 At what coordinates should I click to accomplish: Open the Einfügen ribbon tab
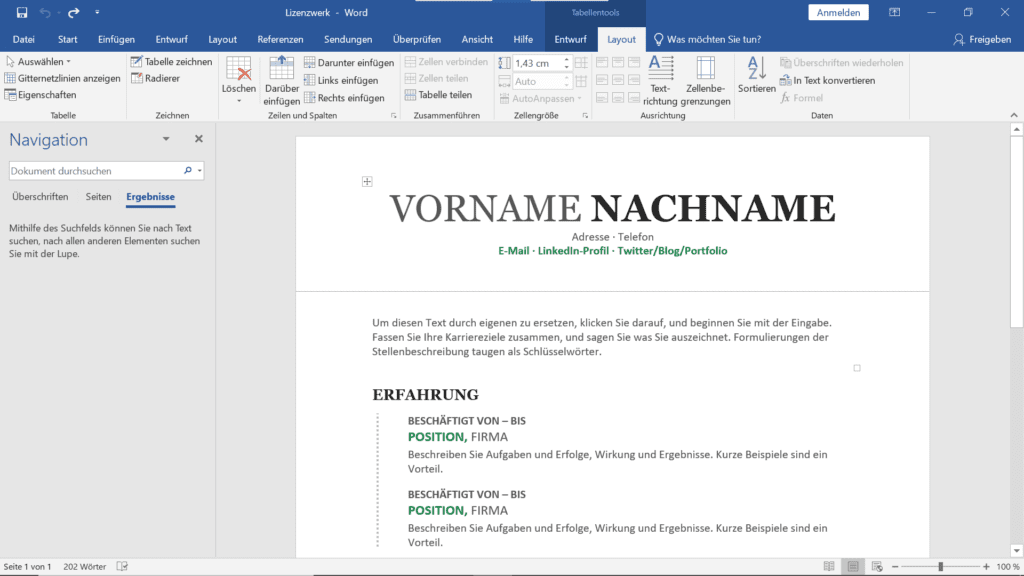[116, 39]
